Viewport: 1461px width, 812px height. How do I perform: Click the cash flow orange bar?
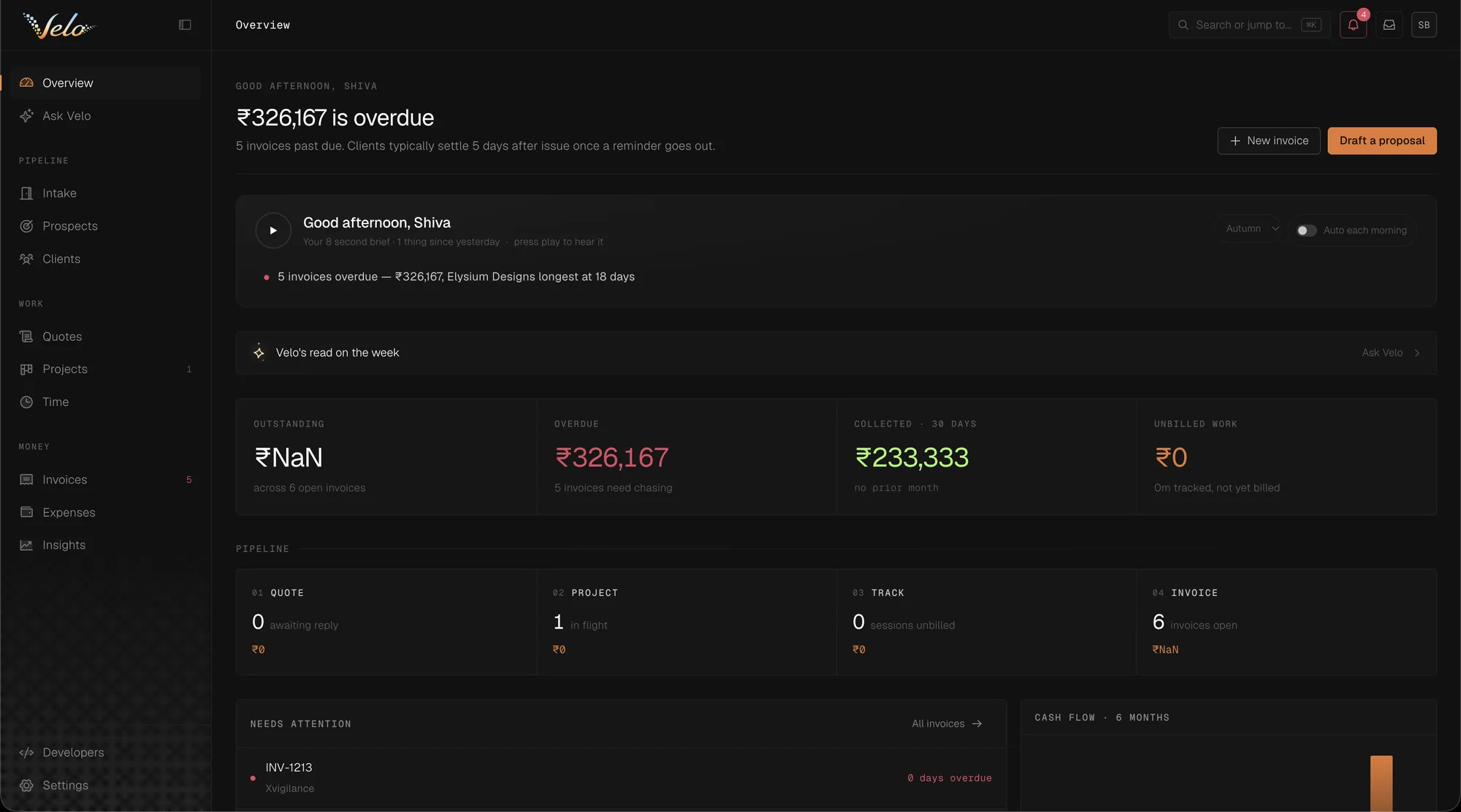coord(1381,784)
